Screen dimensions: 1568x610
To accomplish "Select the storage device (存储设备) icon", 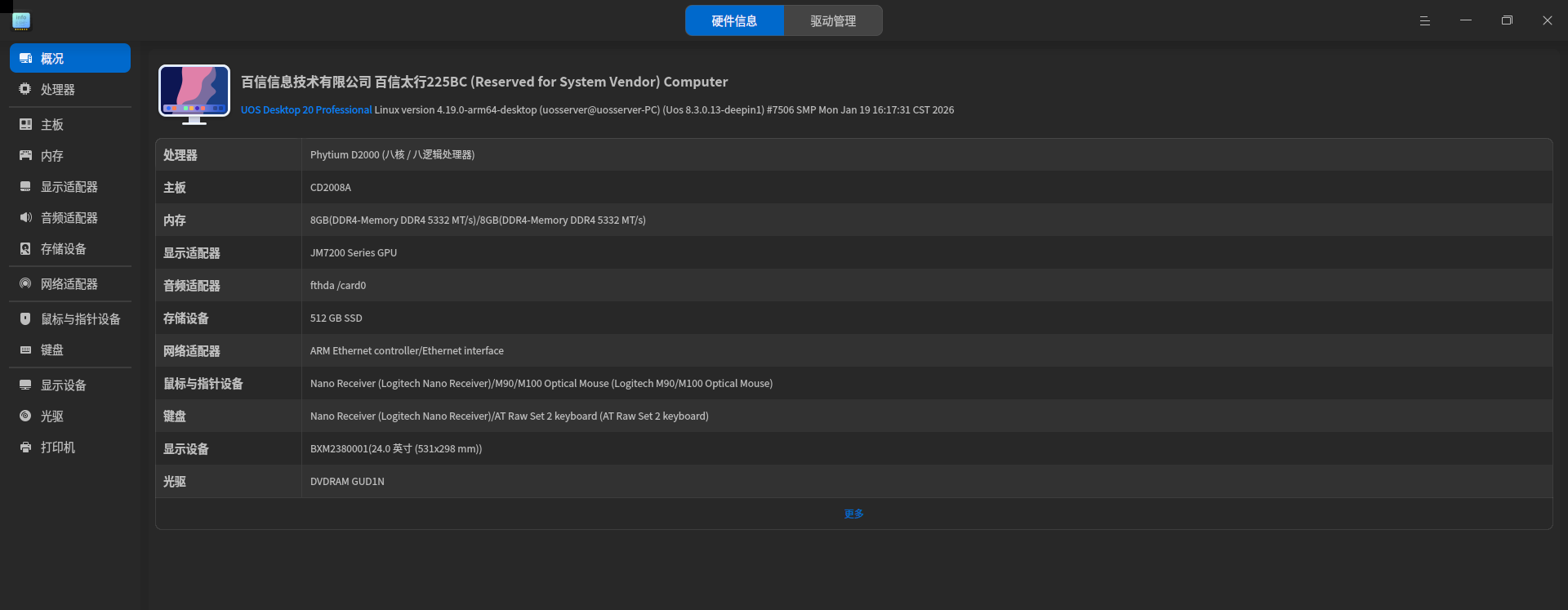I will coord(25,249).
